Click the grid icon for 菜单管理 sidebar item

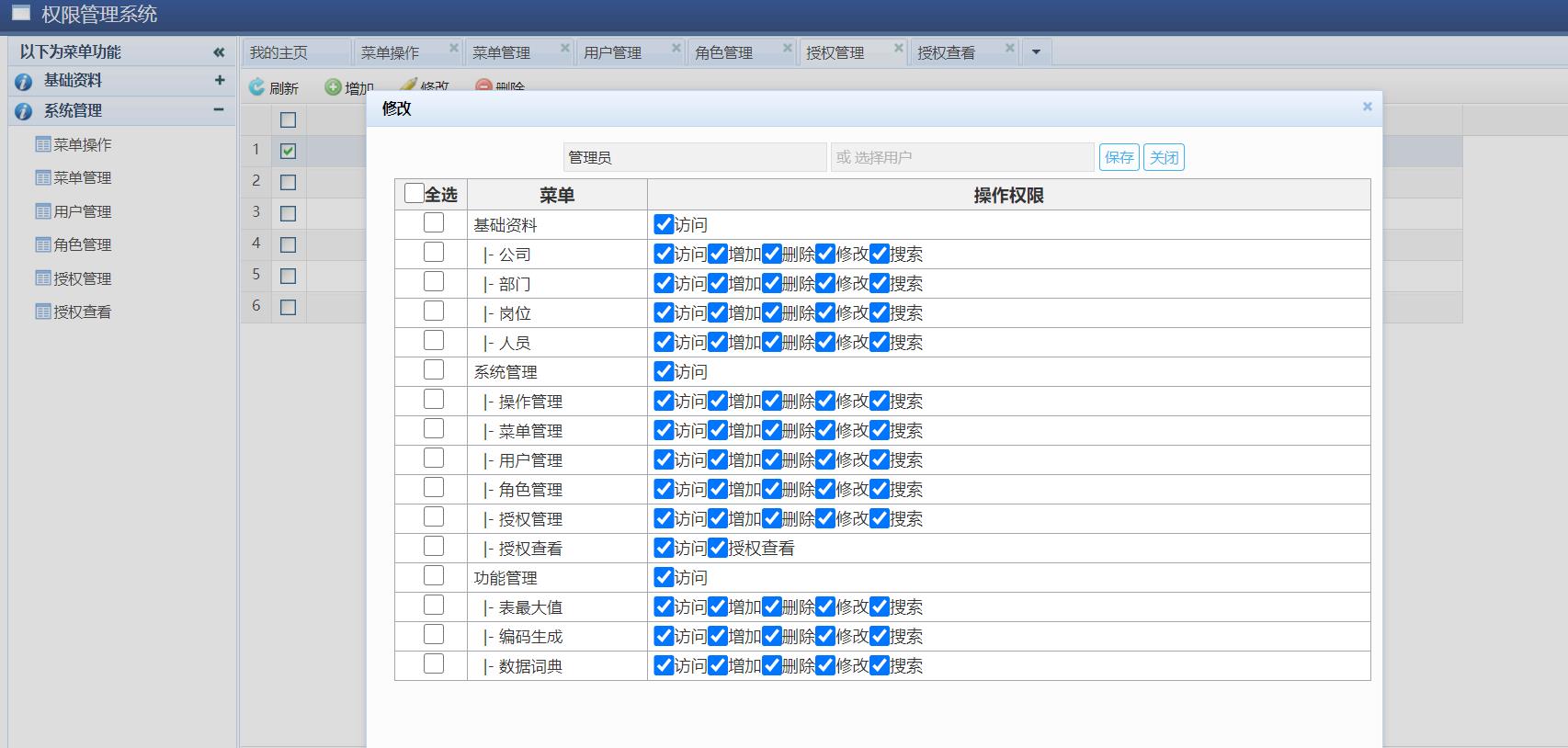[x=42, y=177]
